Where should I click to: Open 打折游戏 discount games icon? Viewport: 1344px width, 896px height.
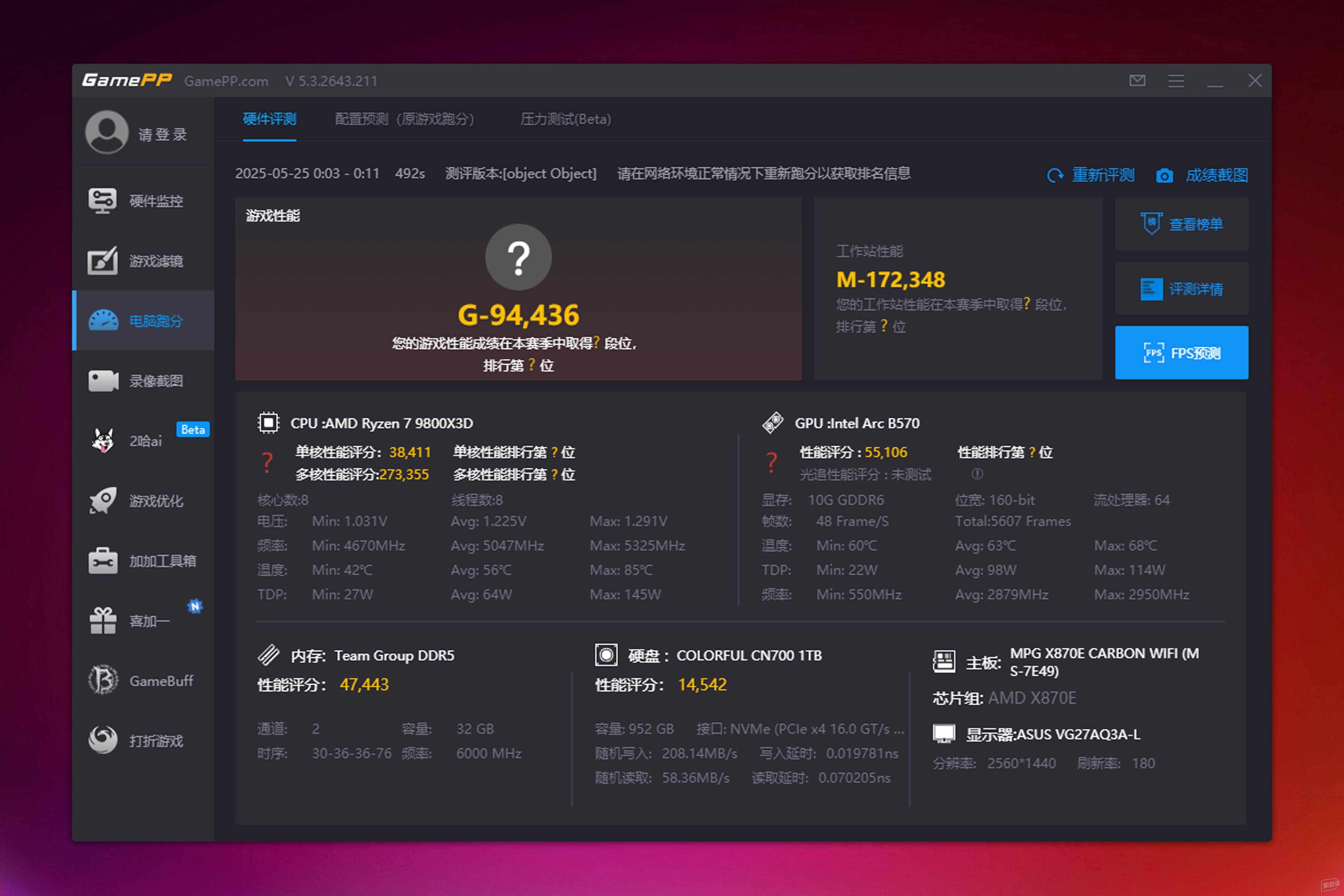point(103,740)
